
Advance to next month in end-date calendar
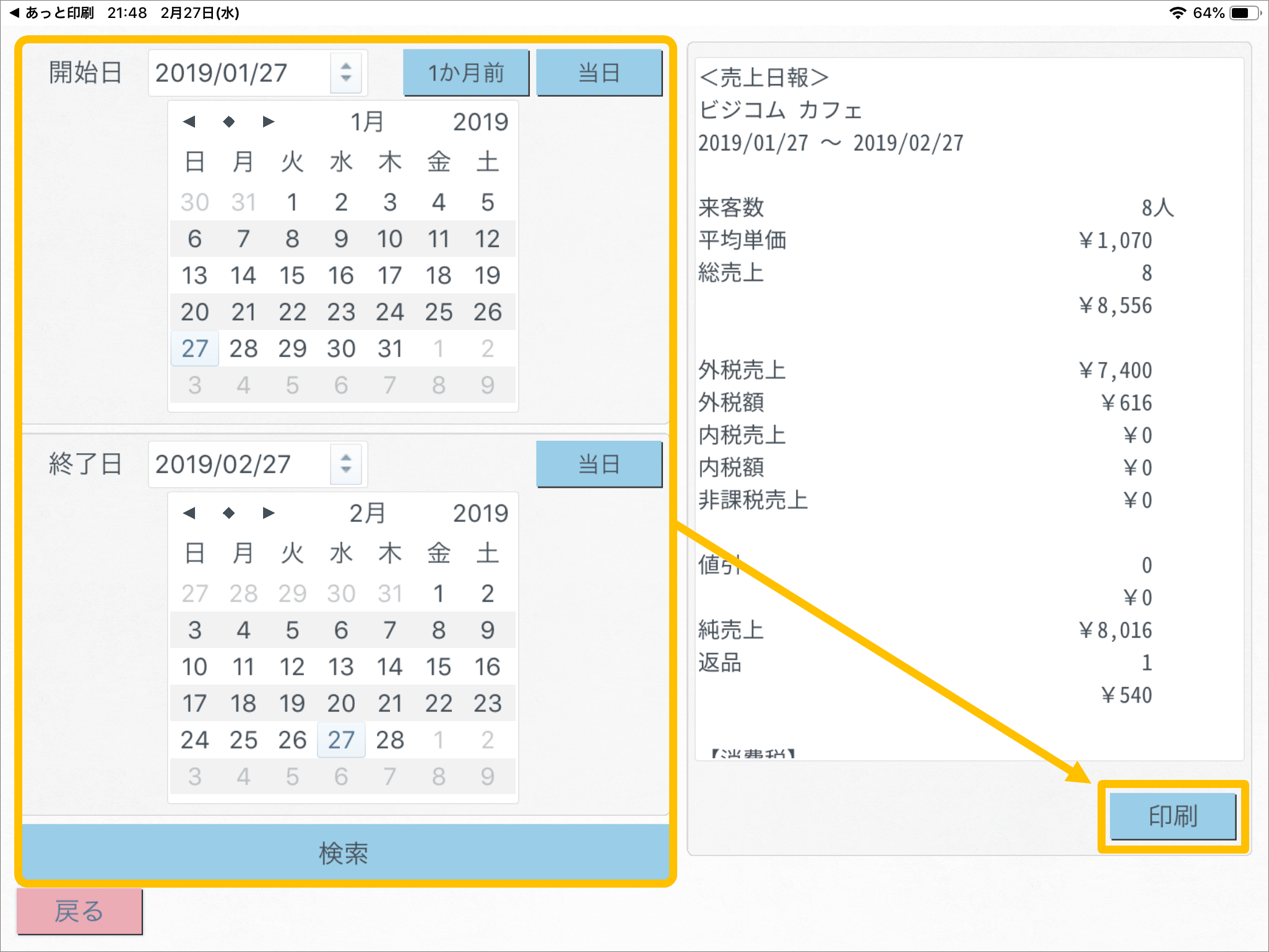click(268, 513)
